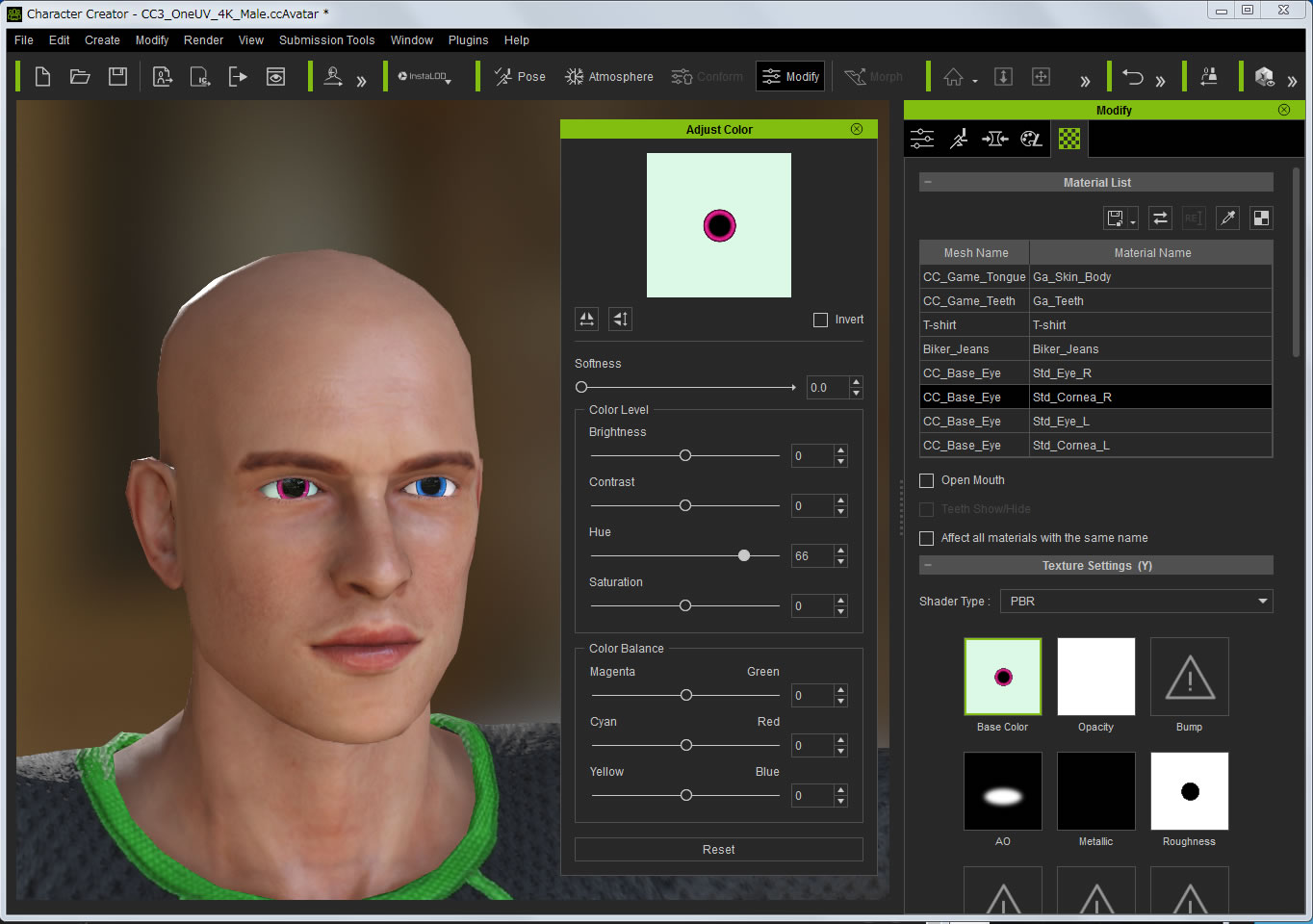Open the Submission Tools menu
This screenshot has width=1313, height=924.
pyautogui.click(x=326, y=40)
